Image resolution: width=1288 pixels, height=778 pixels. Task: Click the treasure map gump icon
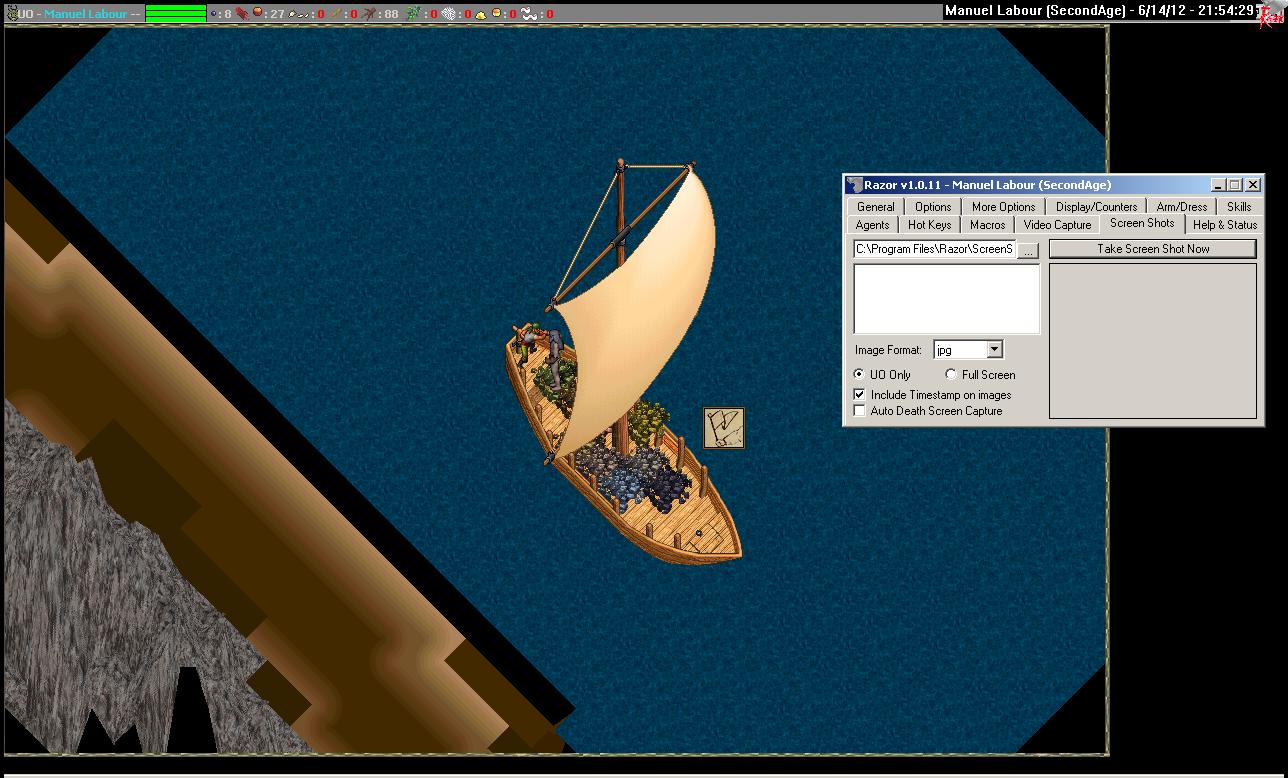(723, 428)
